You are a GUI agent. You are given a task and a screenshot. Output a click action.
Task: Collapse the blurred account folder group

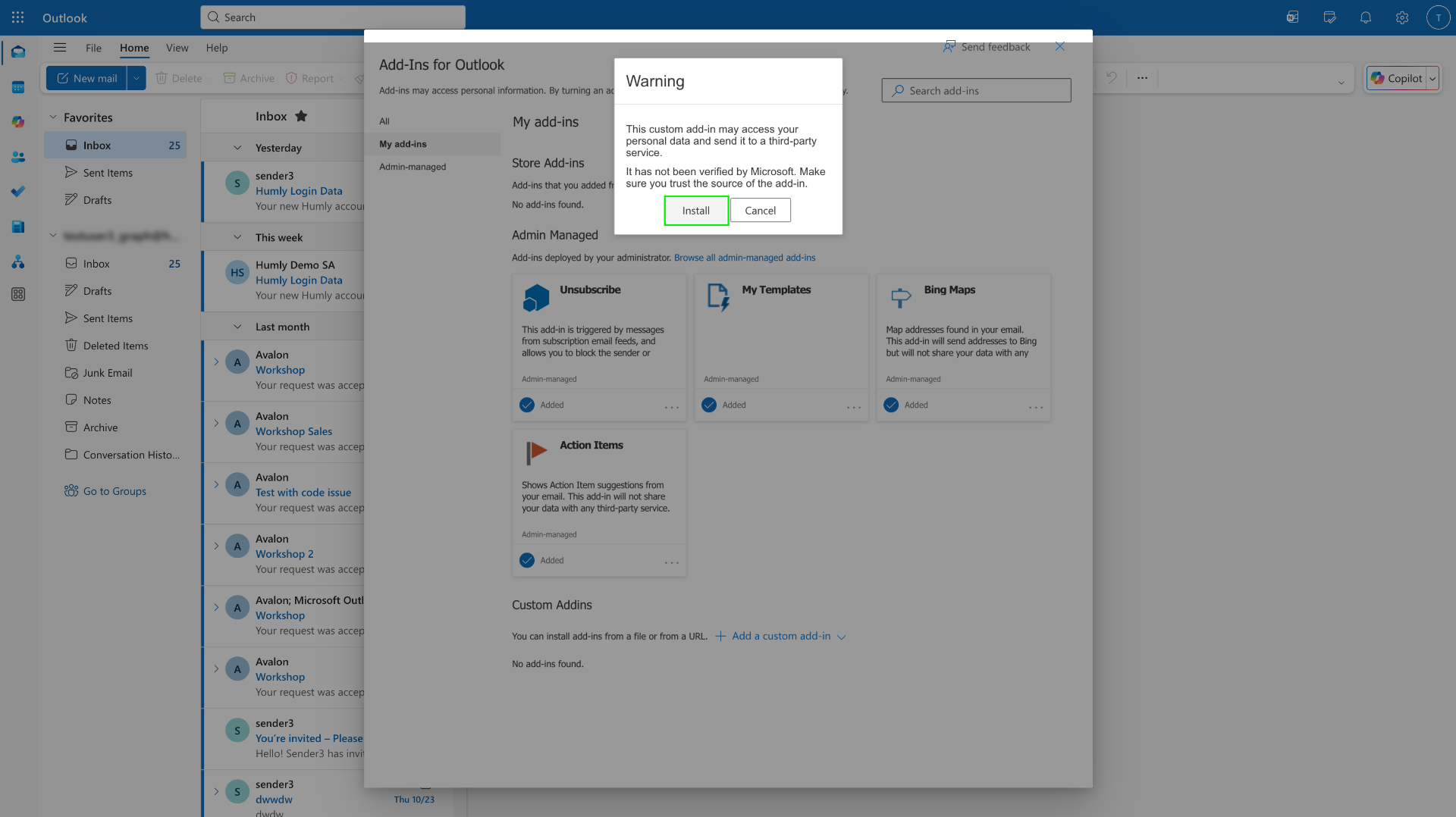(x=53, y=236)
